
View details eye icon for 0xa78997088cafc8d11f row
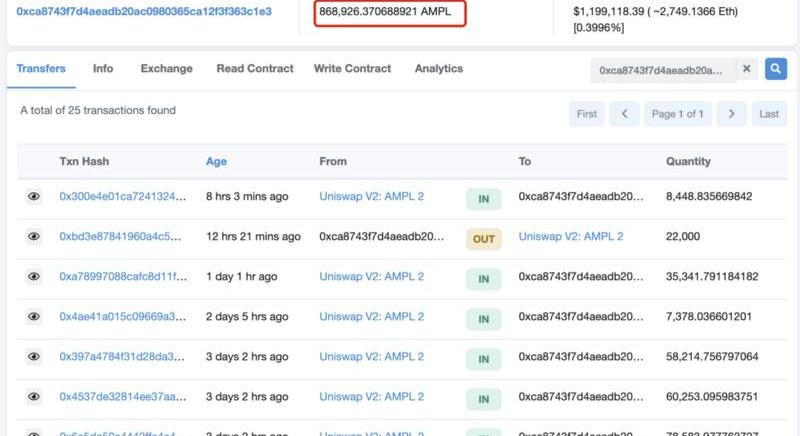(34, 276)
